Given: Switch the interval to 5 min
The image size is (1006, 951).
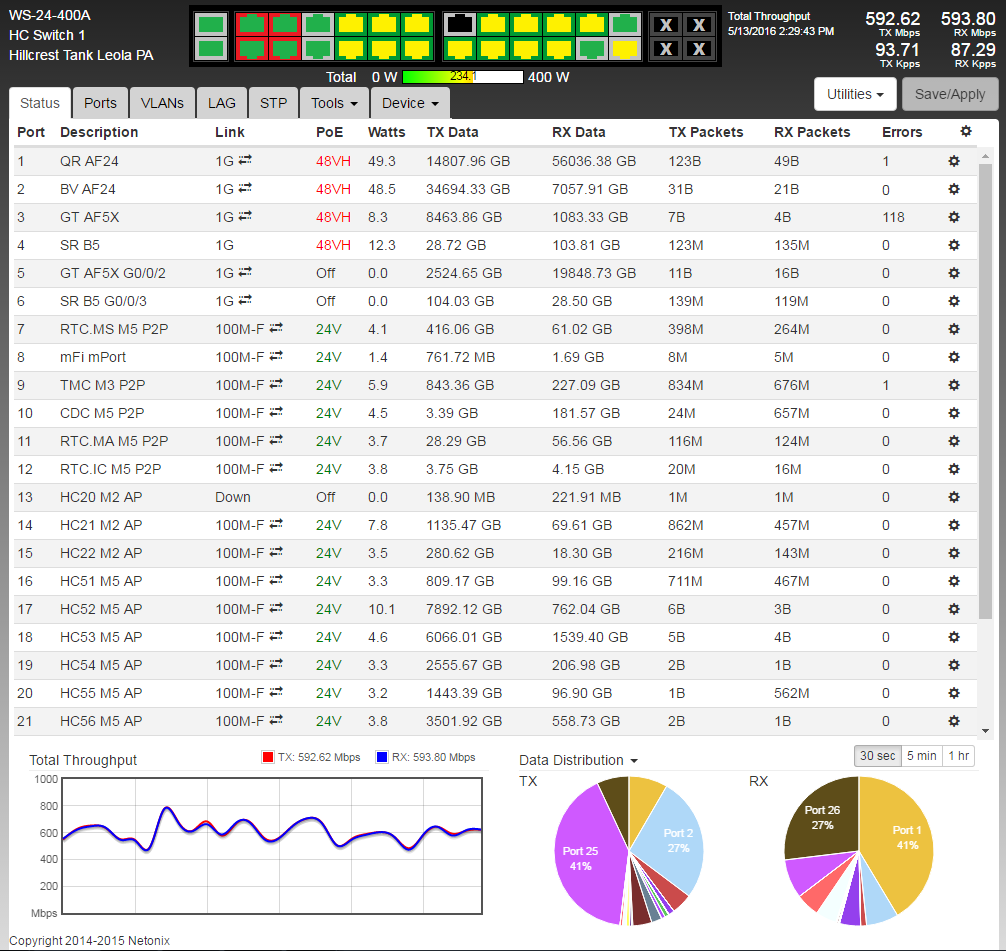Looking at the screenshot, I should tap(921, 756).
